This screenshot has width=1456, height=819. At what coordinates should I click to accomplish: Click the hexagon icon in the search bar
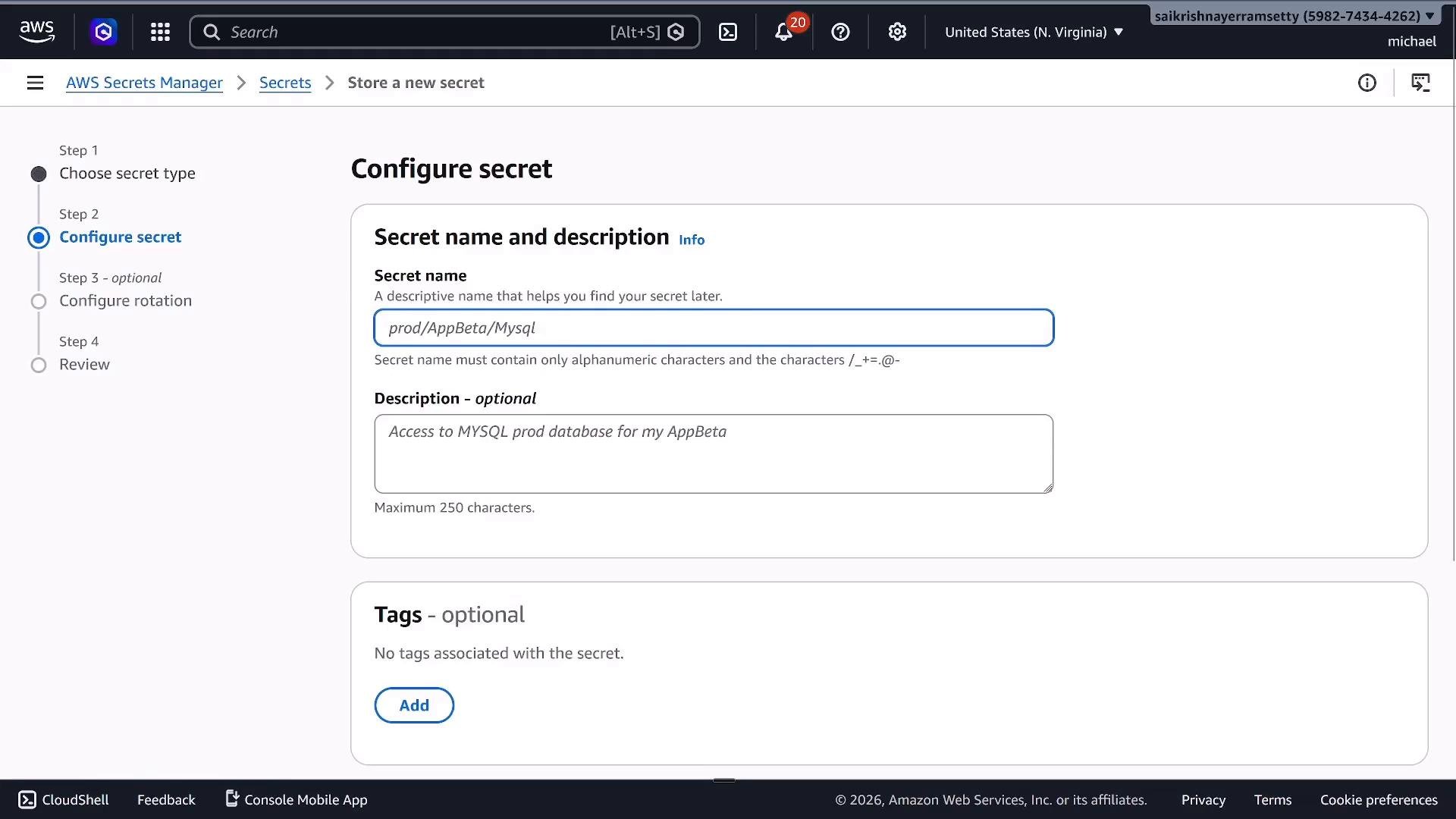click(x=676, y=32)
